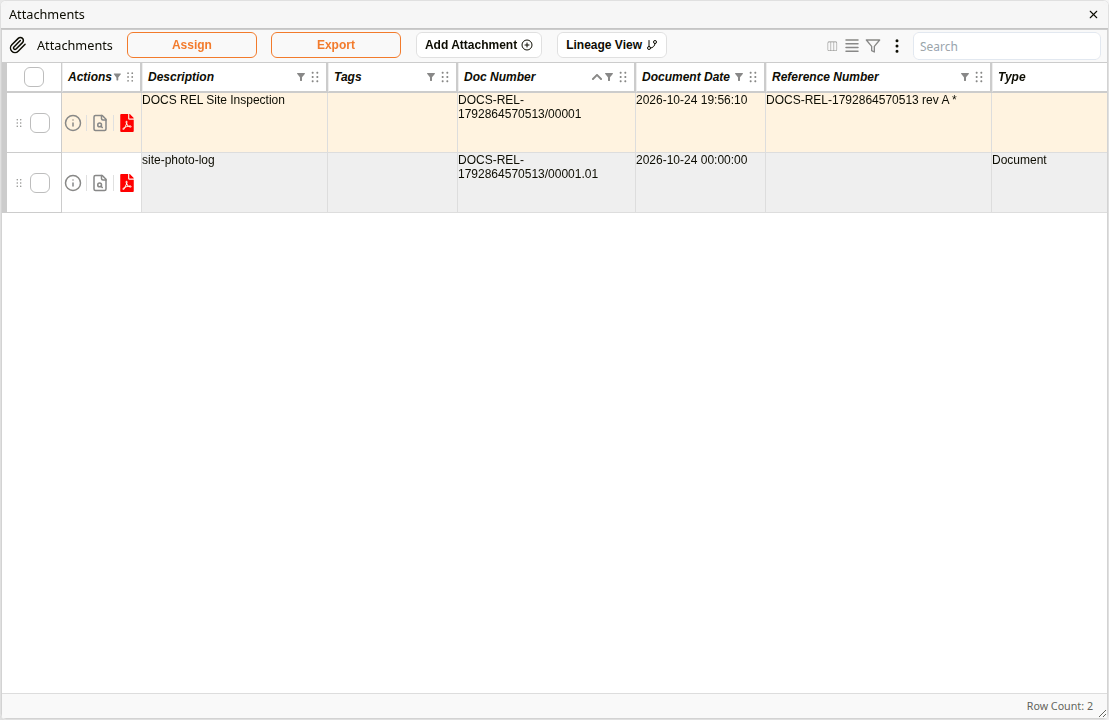Select the Document type cell
Screen dimensions: 1109x720
pyautogui.click(x=1050, y=182)
